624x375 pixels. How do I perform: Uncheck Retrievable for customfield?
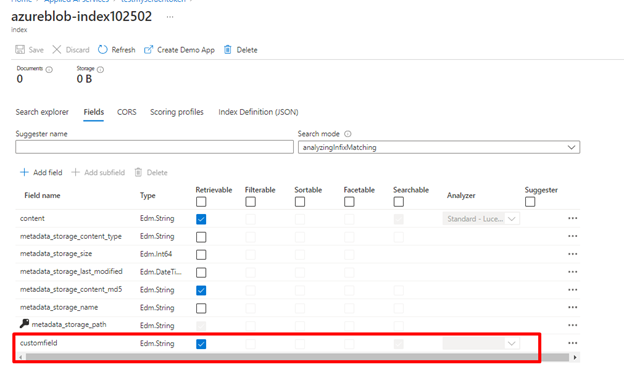click(201, 344)
